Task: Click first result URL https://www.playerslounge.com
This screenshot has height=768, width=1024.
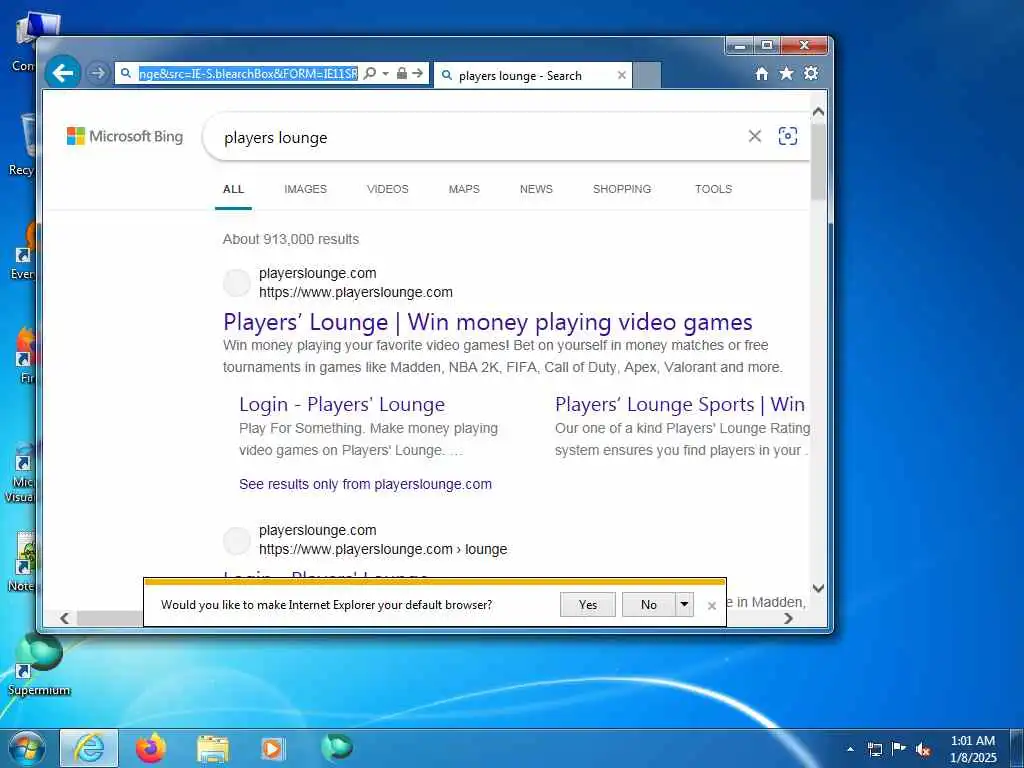Action: 356,293
